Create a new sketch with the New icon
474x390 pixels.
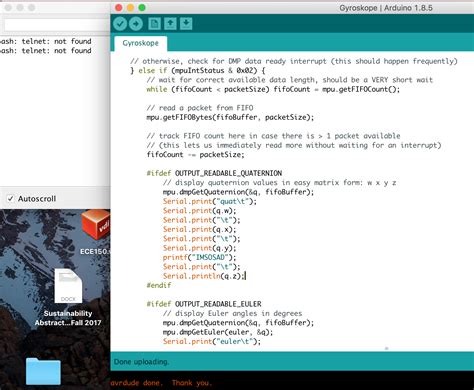(154, 24)
